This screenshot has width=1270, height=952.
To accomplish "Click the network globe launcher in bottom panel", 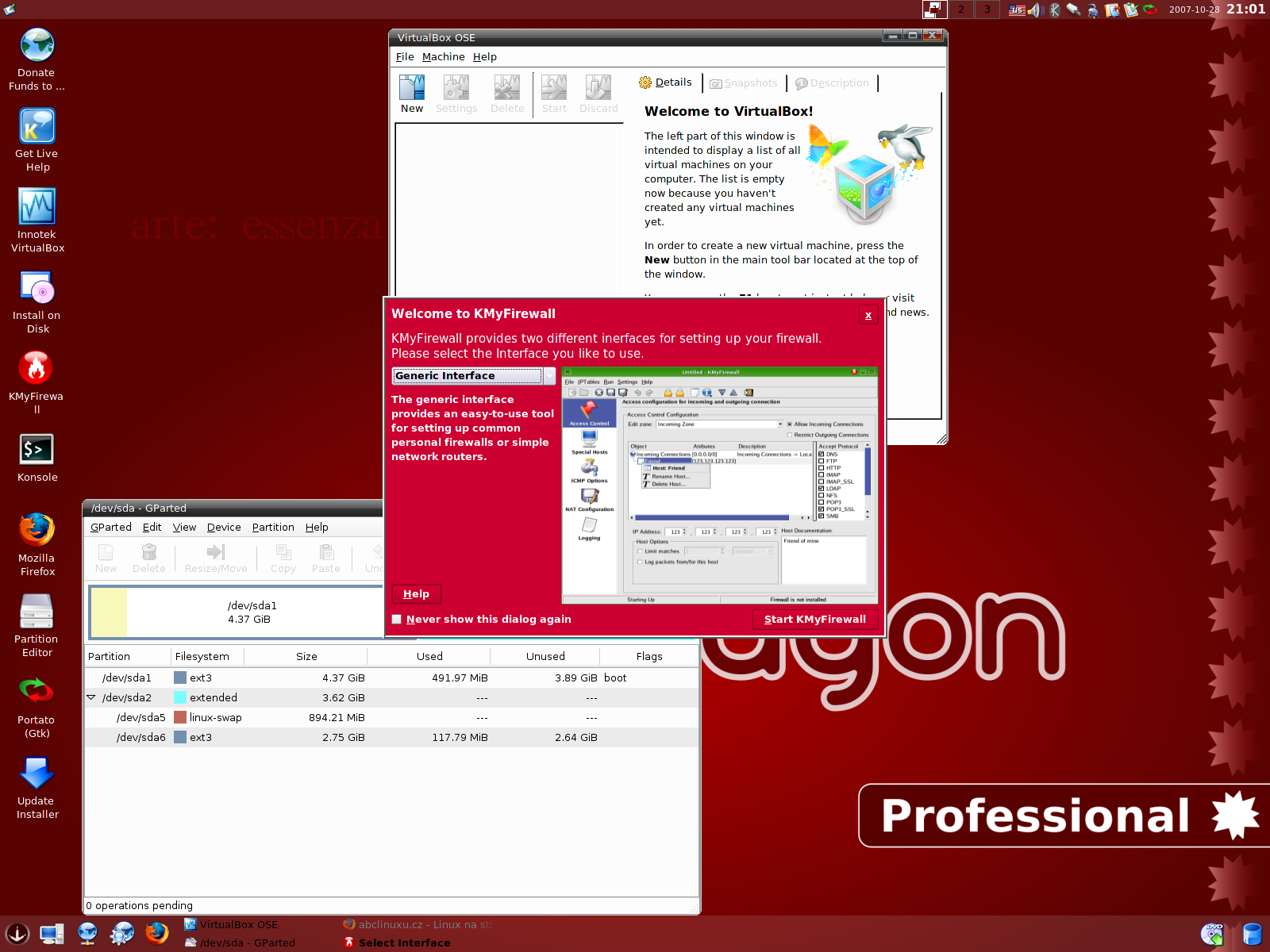I will pos(87,933).
